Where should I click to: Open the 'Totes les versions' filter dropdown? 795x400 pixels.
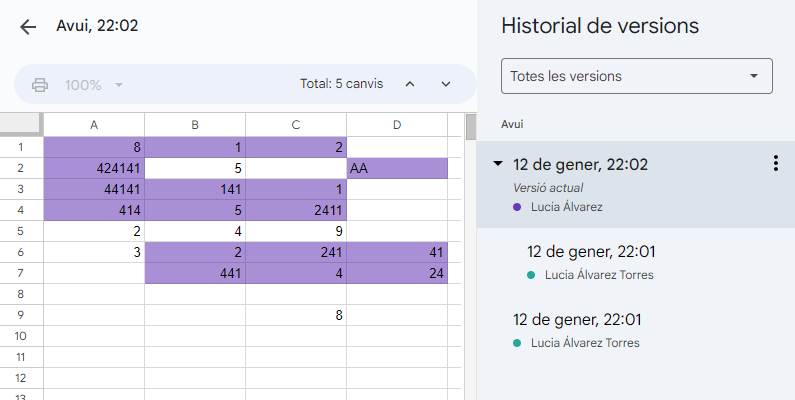click(x=636, y=76)
